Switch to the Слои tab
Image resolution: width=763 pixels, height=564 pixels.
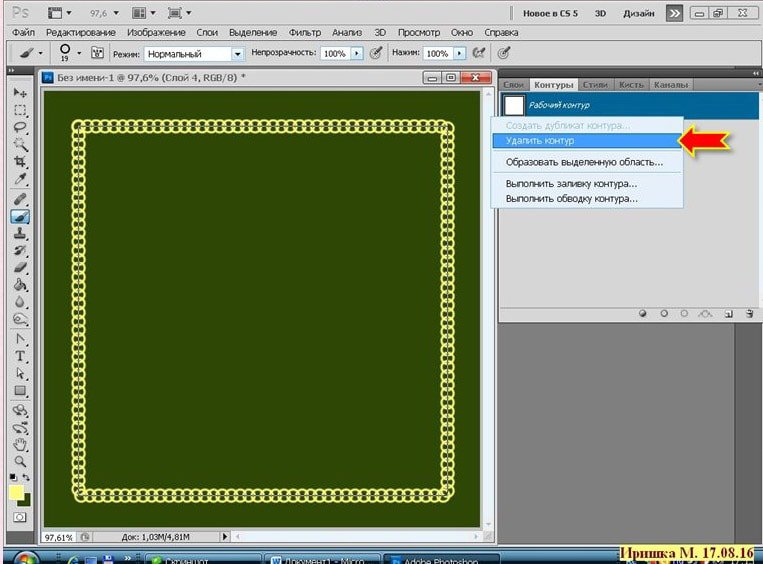[x=513, y=85]
